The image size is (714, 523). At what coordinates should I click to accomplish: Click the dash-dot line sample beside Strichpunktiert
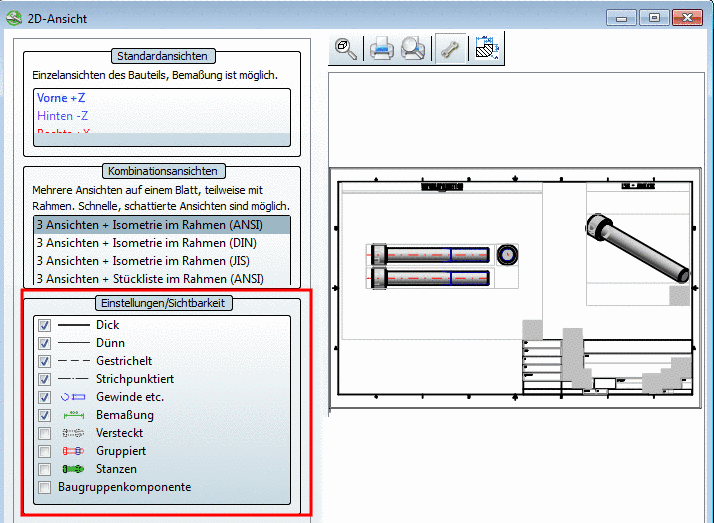73,379
